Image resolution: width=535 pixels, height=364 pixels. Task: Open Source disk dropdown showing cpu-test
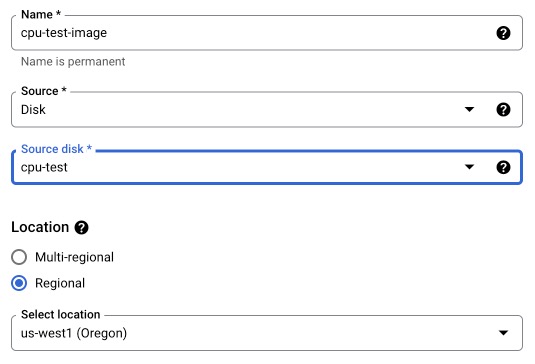267,167
